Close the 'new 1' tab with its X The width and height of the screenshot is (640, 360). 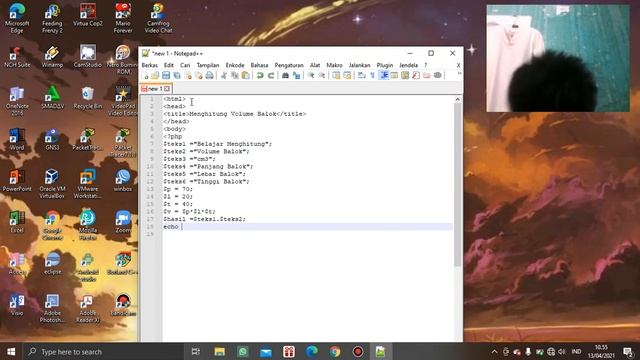(167, 89)
